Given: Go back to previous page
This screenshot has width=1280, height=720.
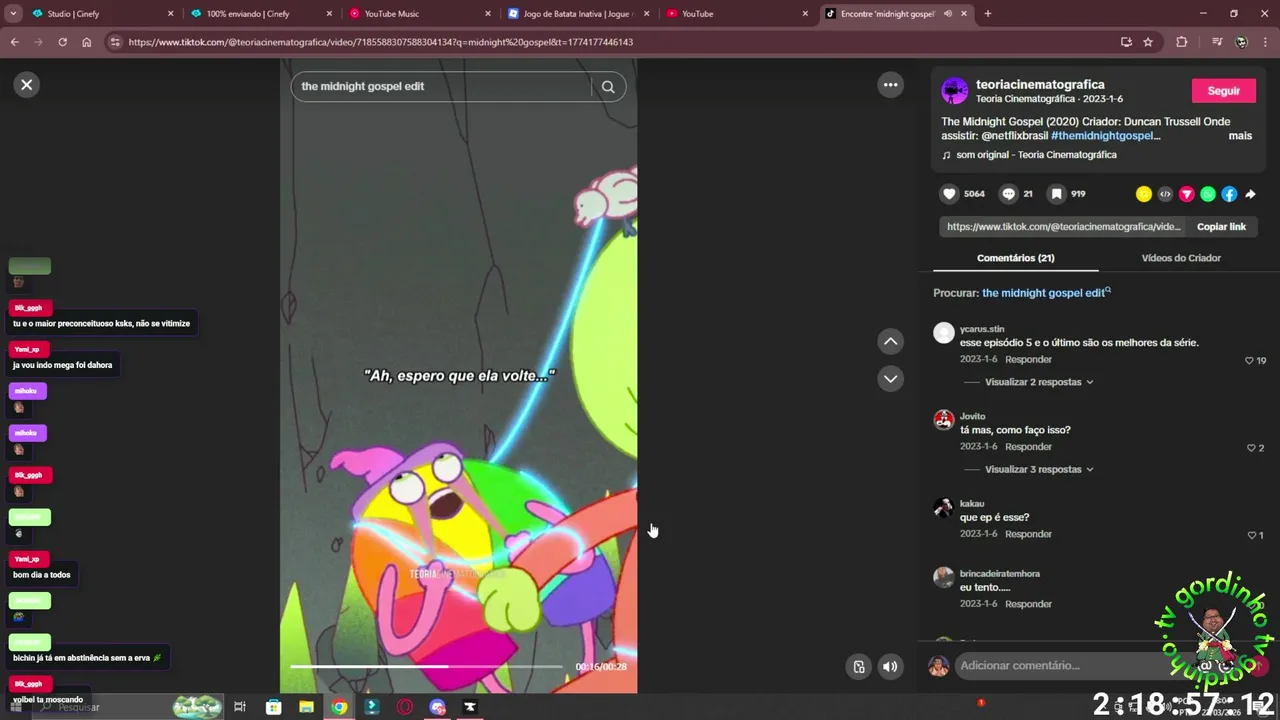Looking at the screenshot, I should (x=14, y=42).
